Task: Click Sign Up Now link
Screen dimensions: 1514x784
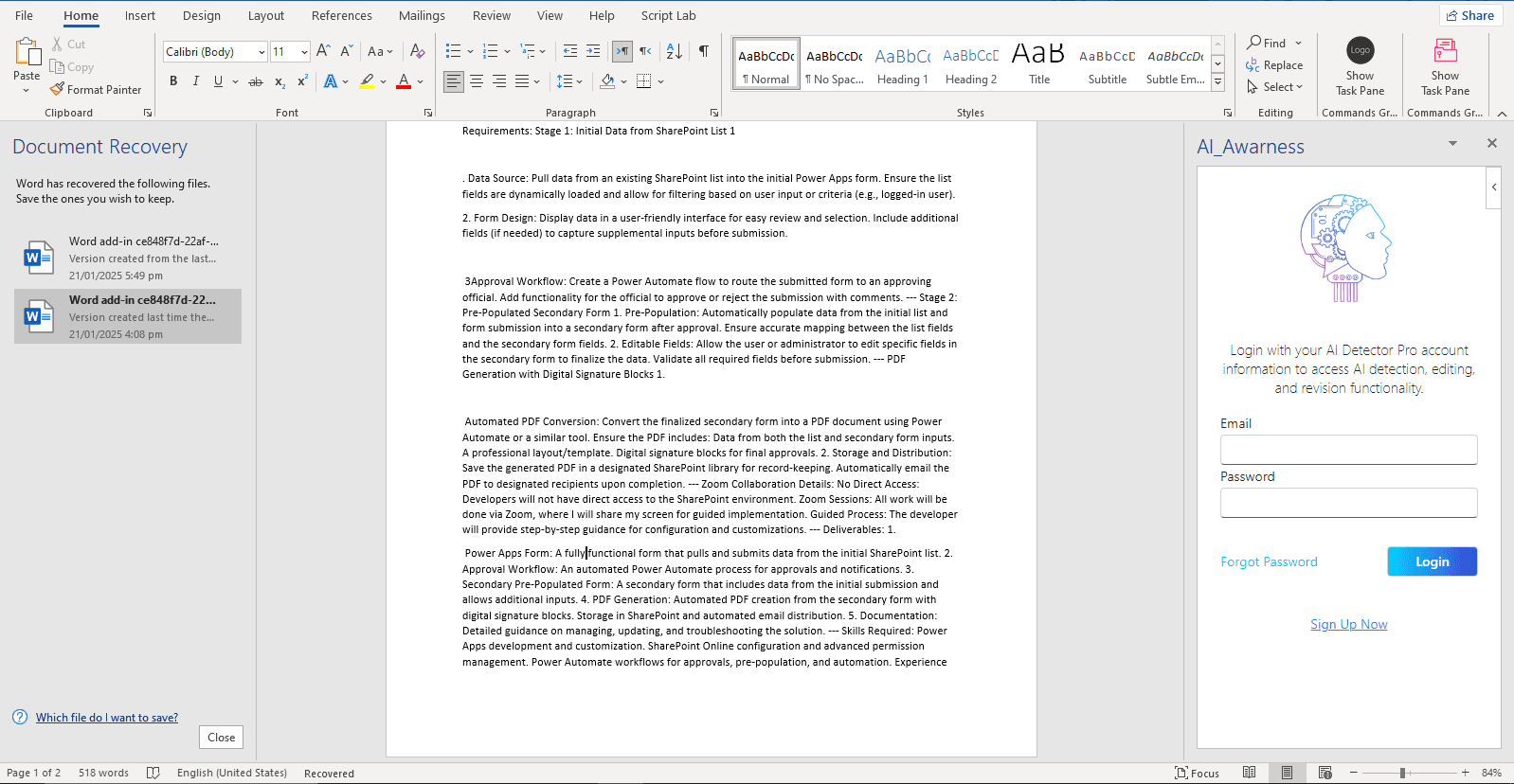Action: tap(1349, 624)
